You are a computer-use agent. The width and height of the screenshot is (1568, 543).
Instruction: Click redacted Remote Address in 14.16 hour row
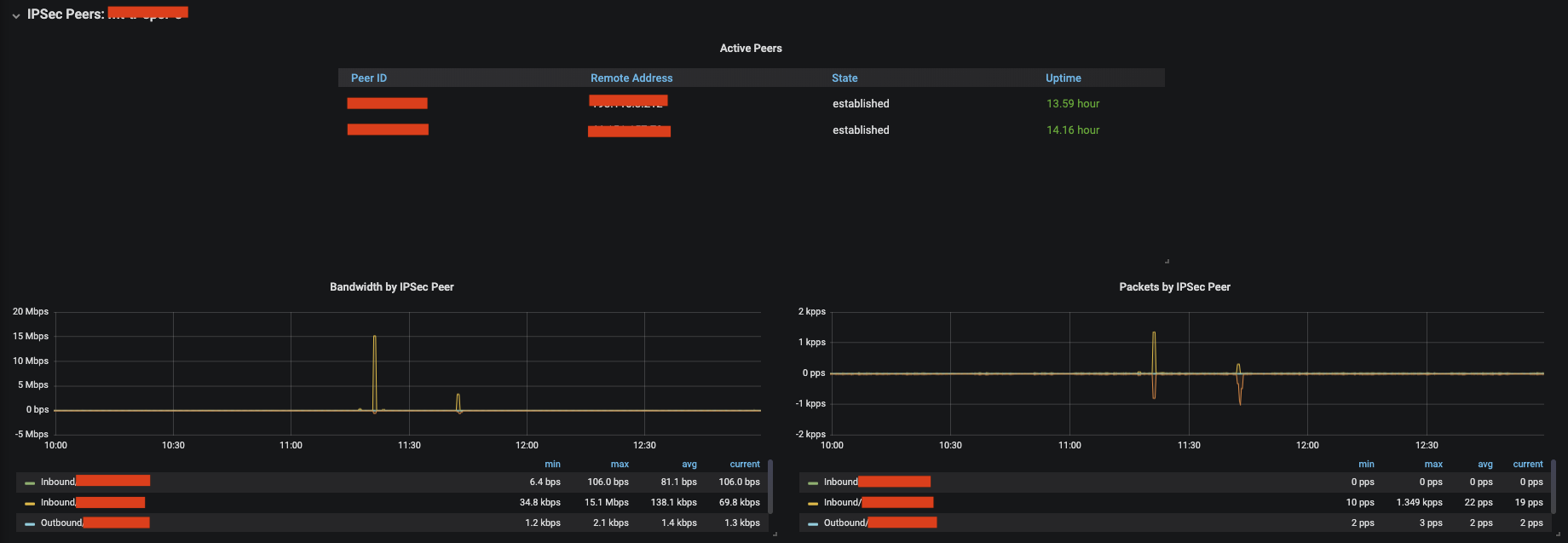pos(629,130)
